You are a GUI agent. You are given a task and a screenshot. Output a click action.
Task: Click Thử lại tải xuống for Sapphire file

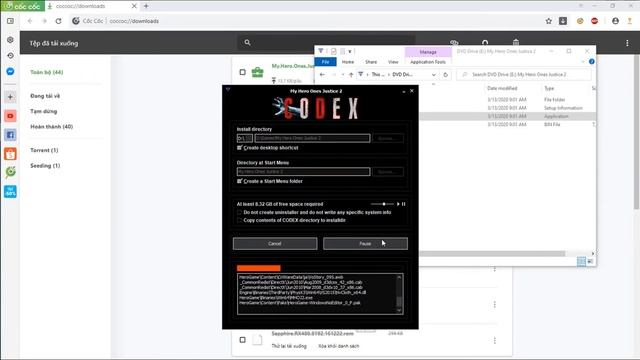click(x=289, y=346)
